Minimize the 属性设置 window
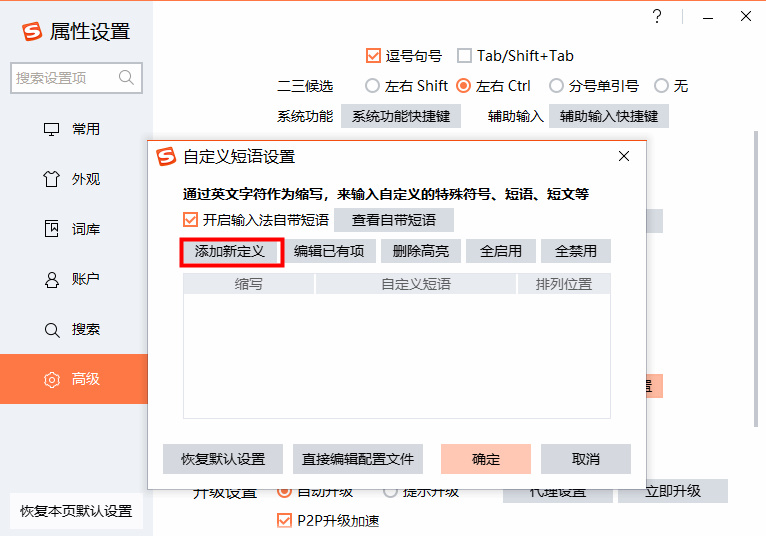766x536 pixels. point(708,17)
